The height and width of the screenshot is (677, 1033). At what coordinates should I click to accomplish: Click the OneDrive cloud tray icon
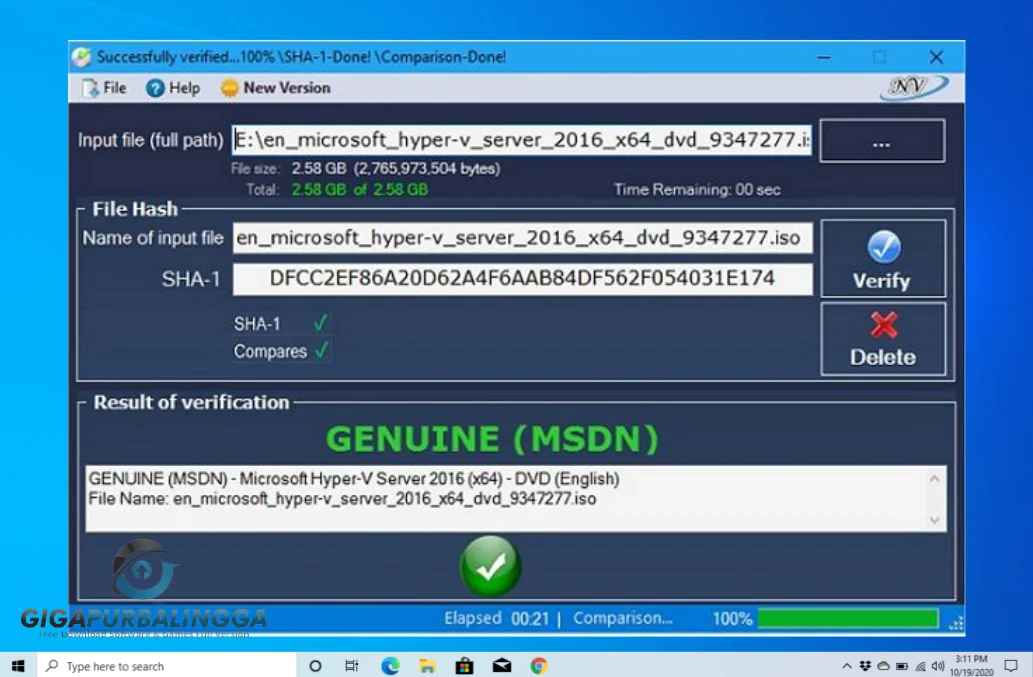pos(883,666)
